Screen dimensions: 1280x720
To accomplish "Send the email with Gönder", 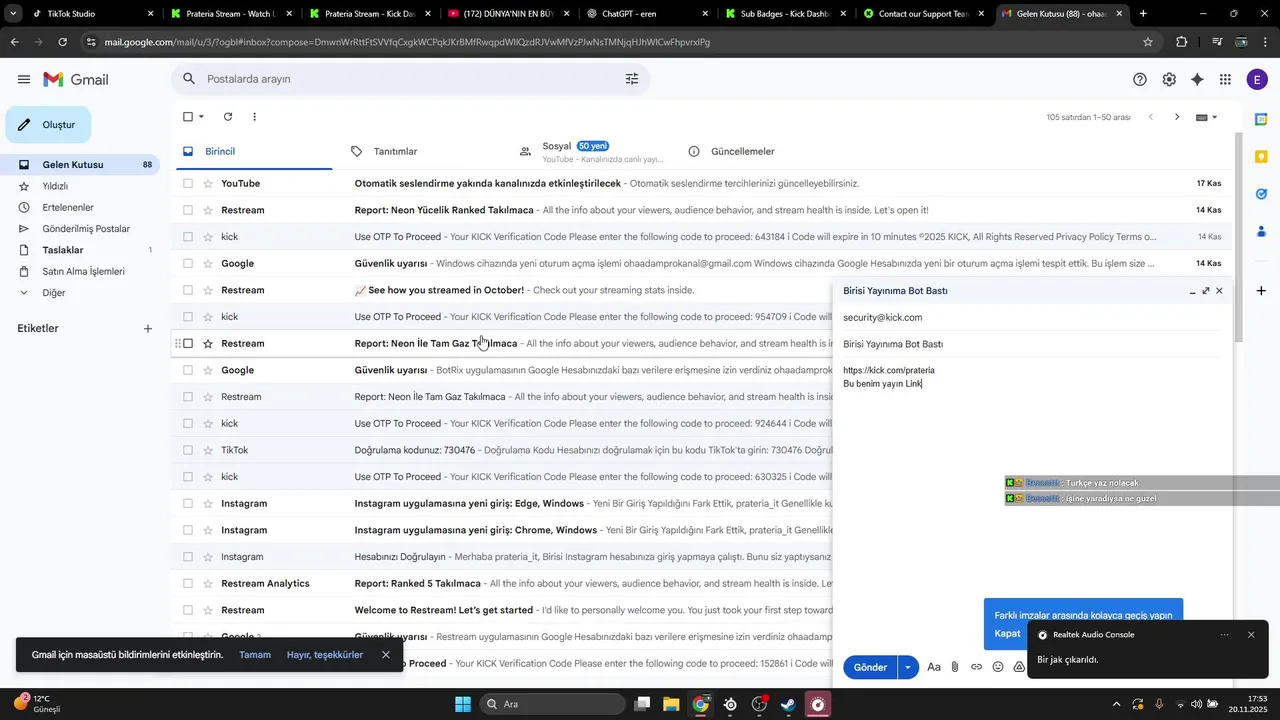I will point(870,667).
